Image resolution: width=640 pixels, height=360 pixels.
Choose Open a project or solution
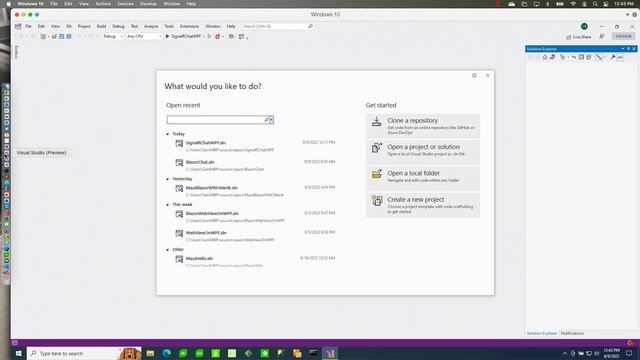click(423, 152)
